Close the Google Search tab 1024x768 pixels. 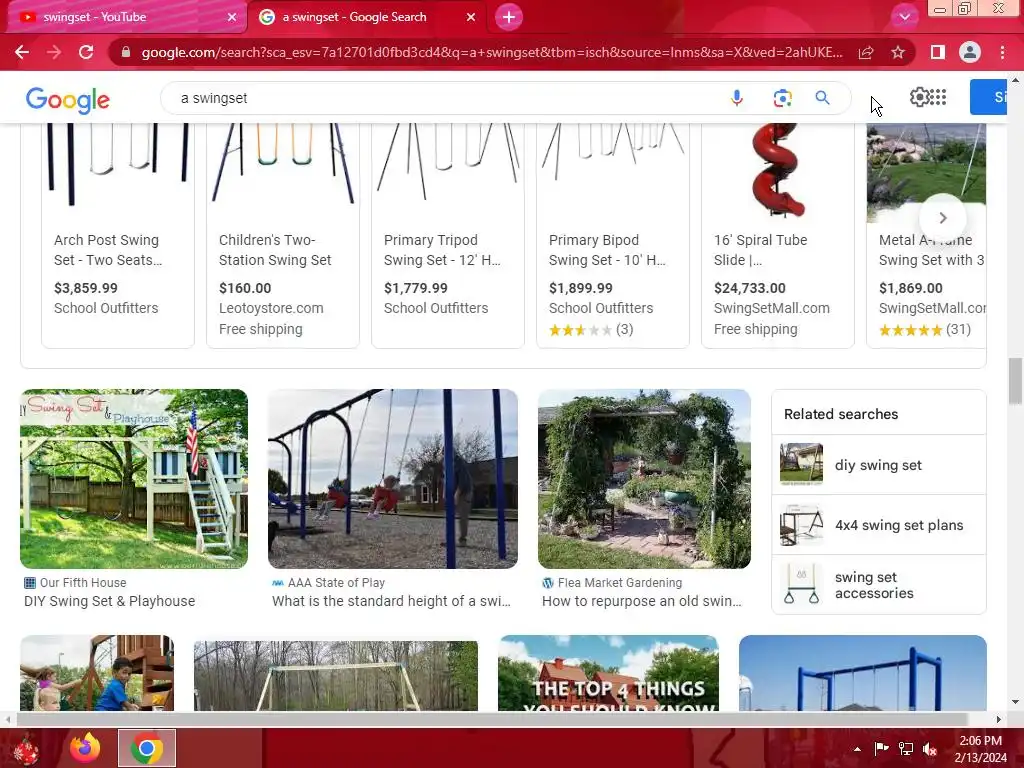click(471, 17)
